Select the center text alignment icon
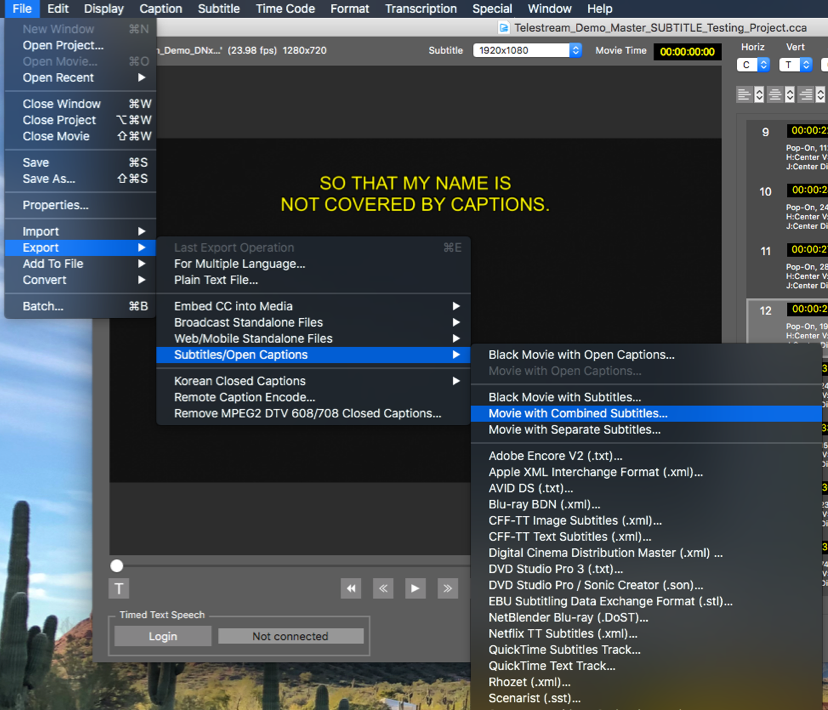The width and height of the screenshot is (828, 710). click(774, 94)
